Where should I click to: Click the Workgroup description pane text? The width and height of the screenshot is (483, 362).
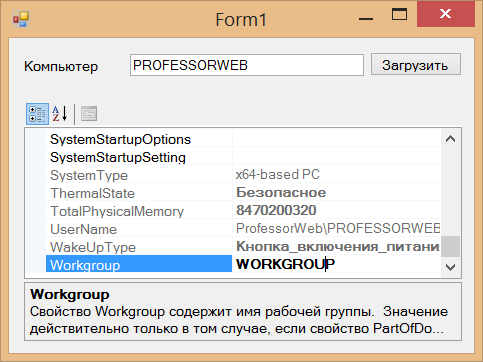coord(239,320)
